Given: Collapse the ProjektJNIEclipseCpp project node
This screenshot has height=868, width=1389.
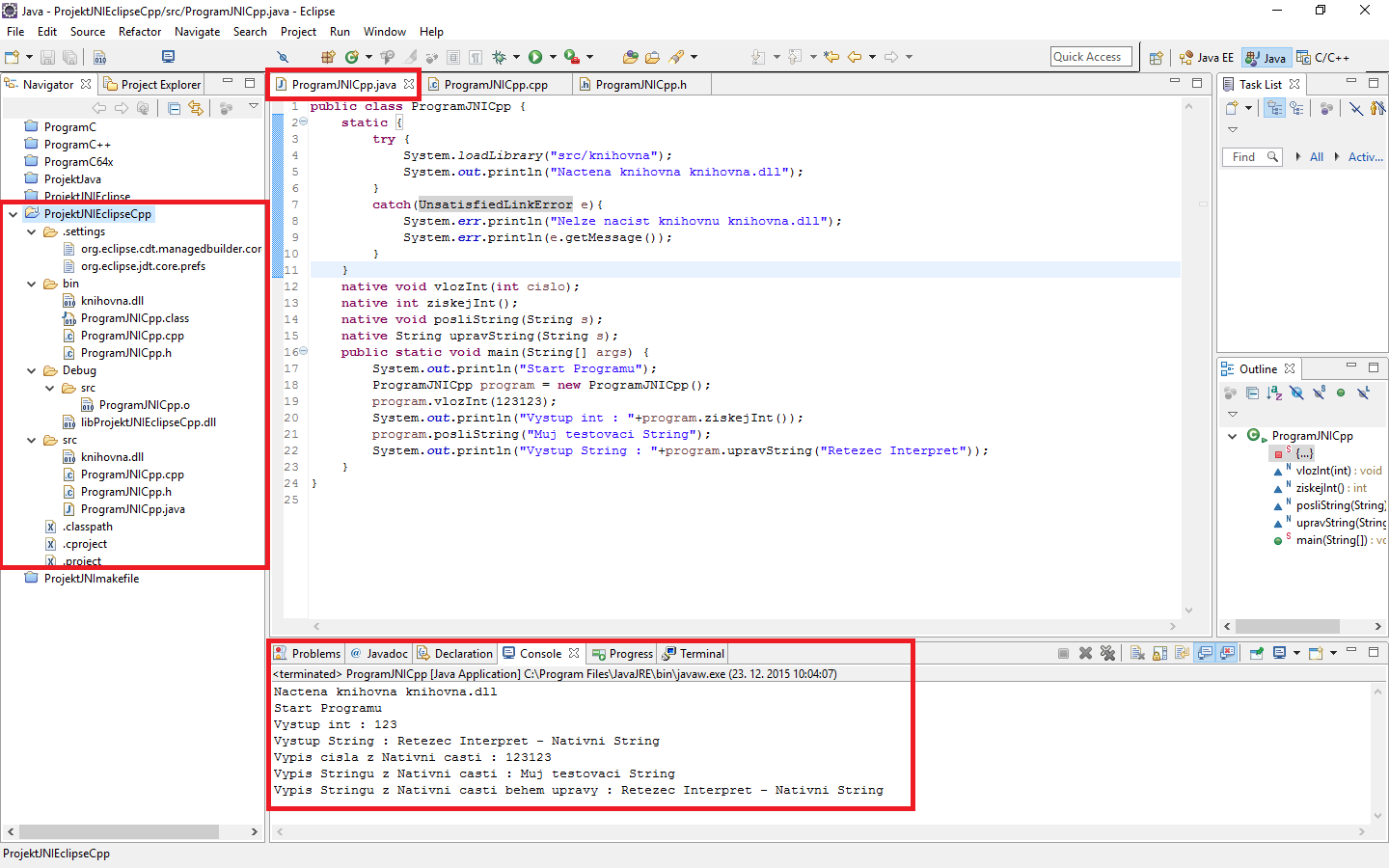Looking at the screenshot, I should (x=13, y=213).
